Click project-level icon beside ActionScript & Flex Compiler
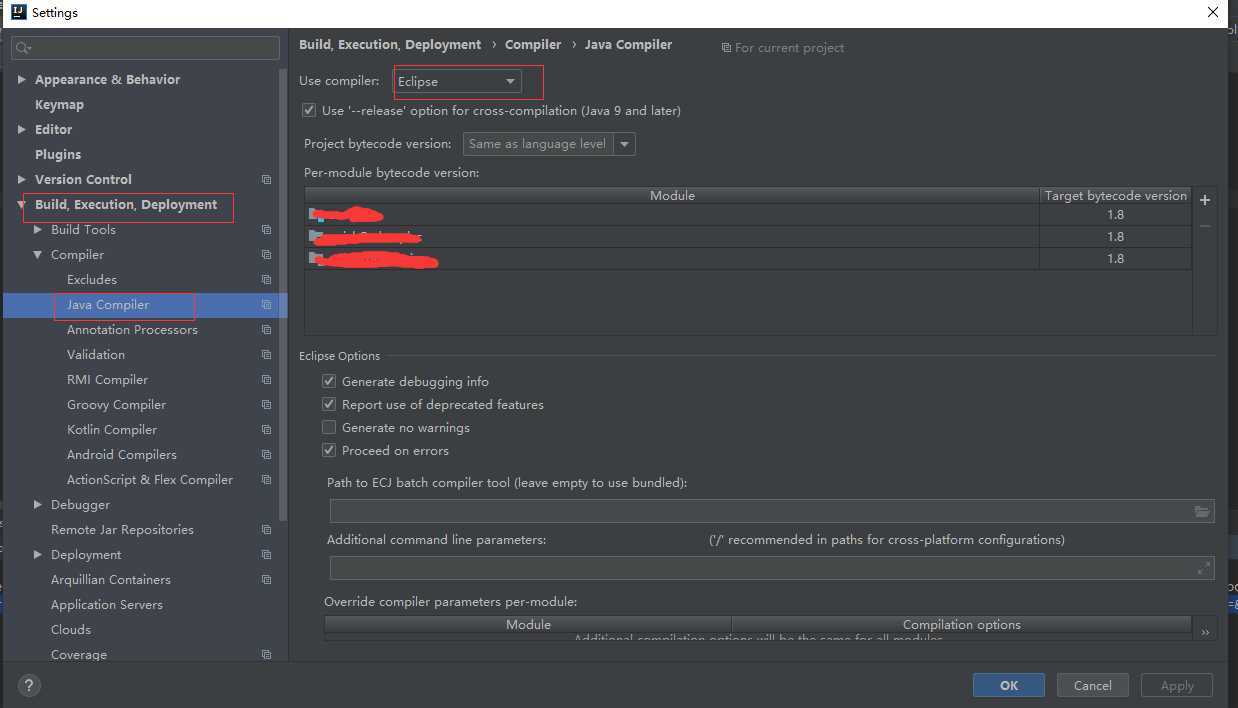 point(266,480)
